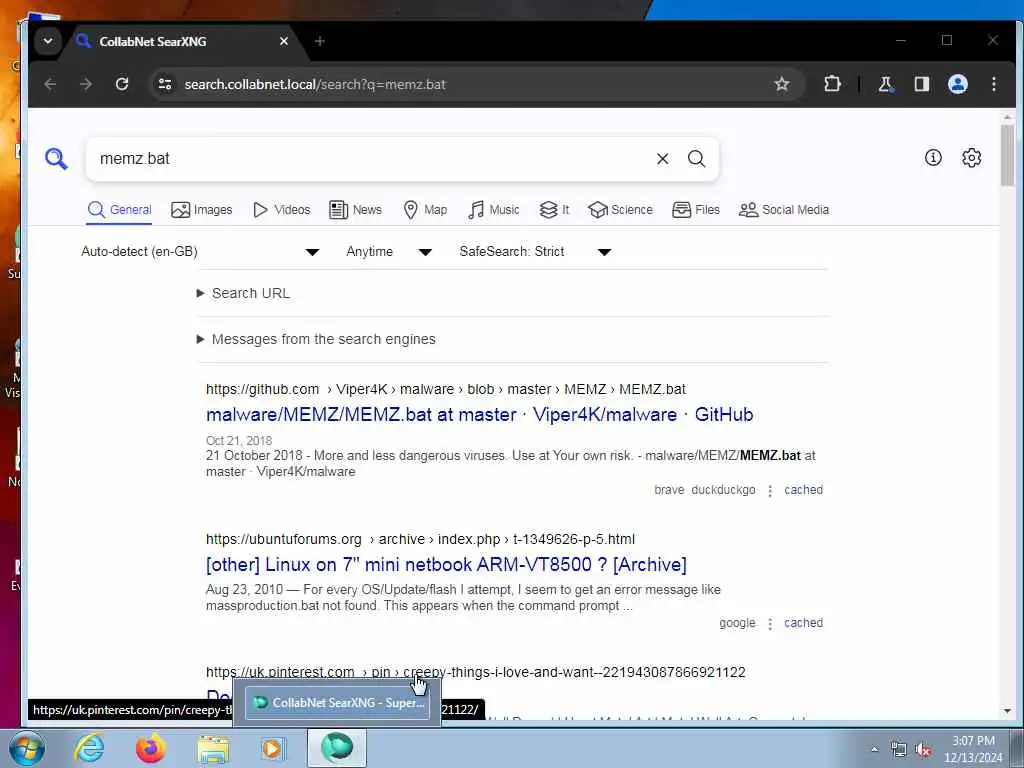Open cached link for ubuntuforums result
The height and width of the screenshot is (768, 1024).
[x=803, y=623]
